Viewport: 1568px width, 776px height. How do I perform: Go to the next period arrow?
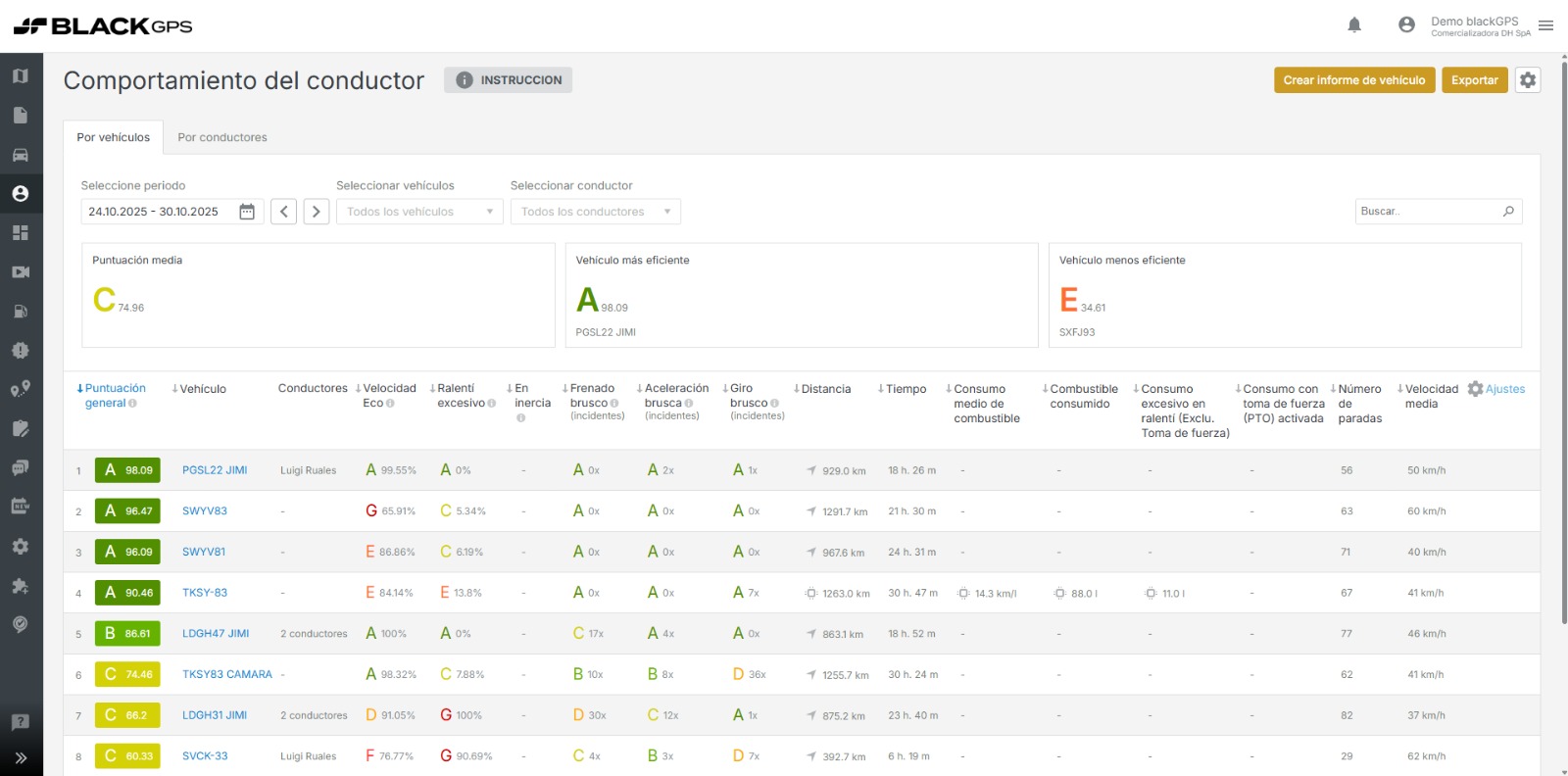click(x=316, y=212)
